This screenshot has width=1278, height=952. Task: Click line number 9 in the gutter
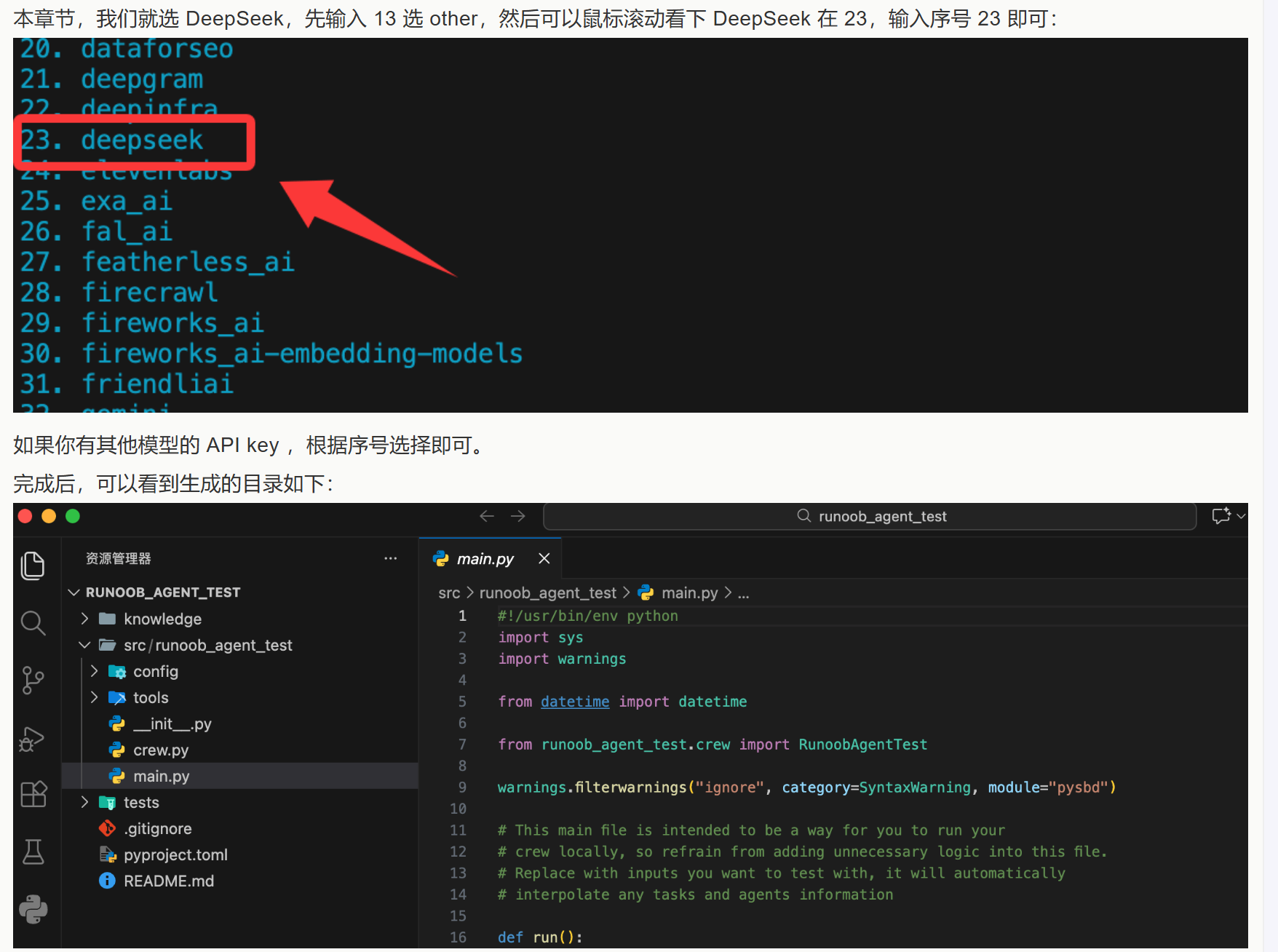click(462, 788)
